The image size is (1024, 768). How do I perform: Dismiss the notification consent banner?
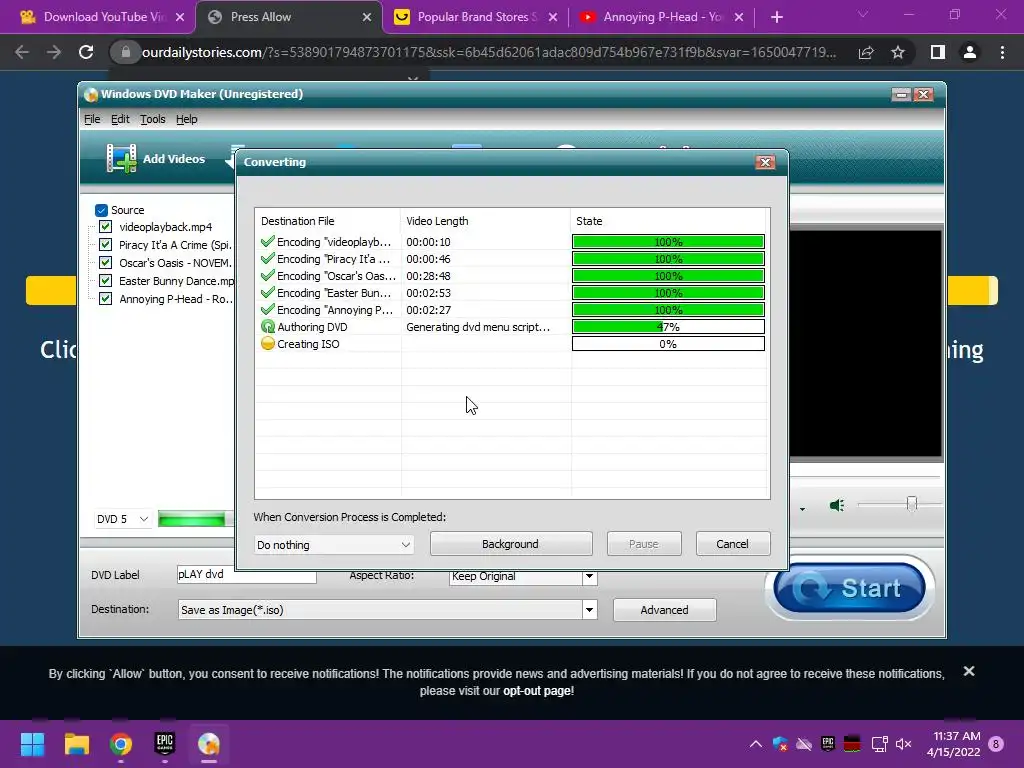coord(969,671)
